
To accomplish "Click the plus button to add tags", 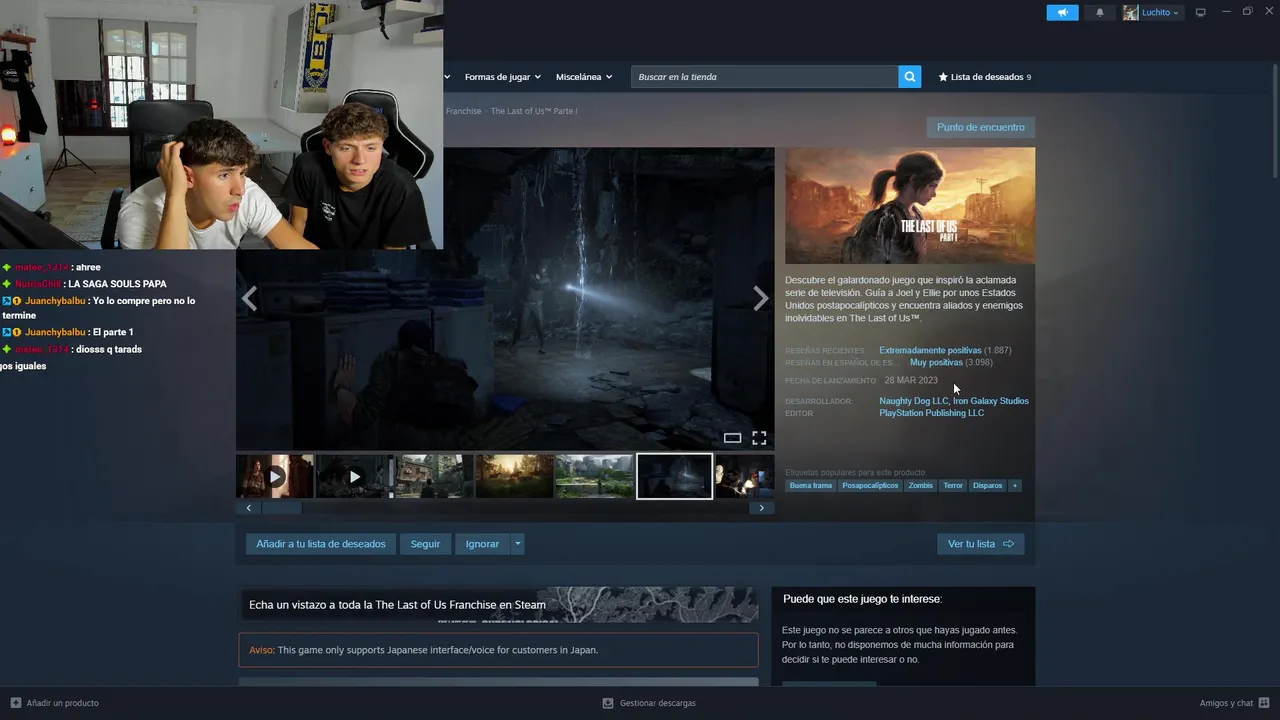I will 1015,485.
